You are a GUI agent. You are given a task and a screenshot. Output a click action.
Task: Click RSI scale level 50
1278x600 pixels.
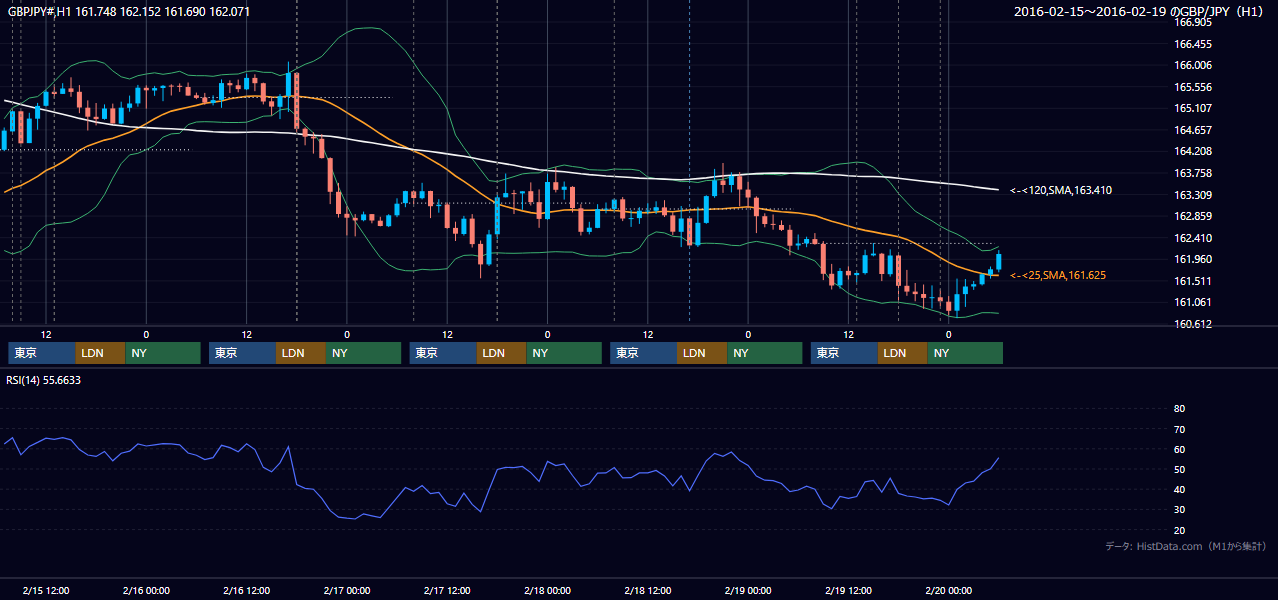(x=1179, y=469)
